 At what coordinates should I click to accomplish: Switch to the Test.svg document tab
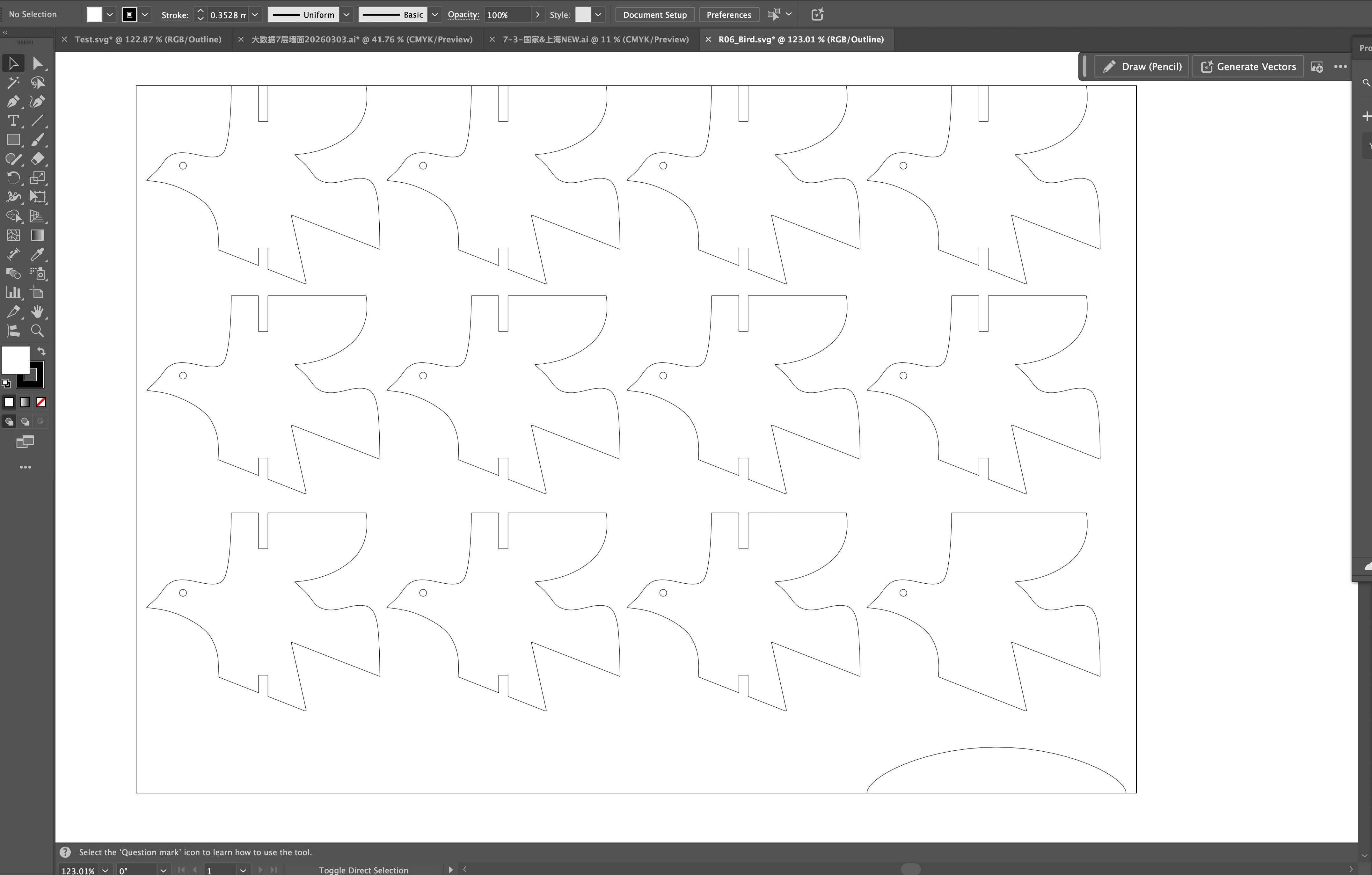pyautogui.click(x=148, y=39)
